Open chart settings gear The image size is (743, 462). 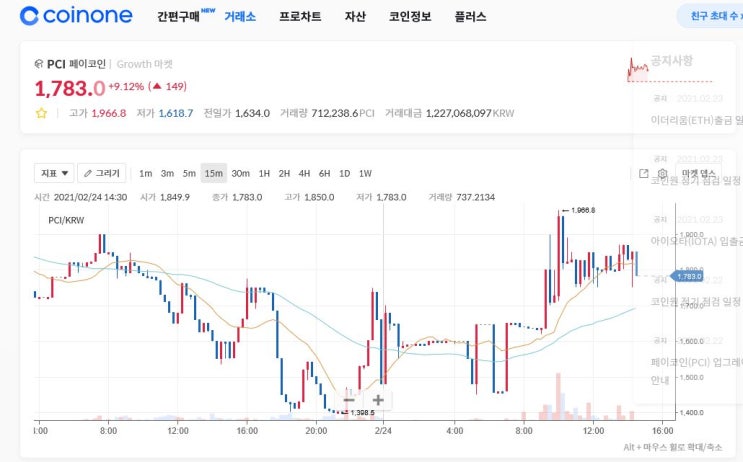coord(662,173)
